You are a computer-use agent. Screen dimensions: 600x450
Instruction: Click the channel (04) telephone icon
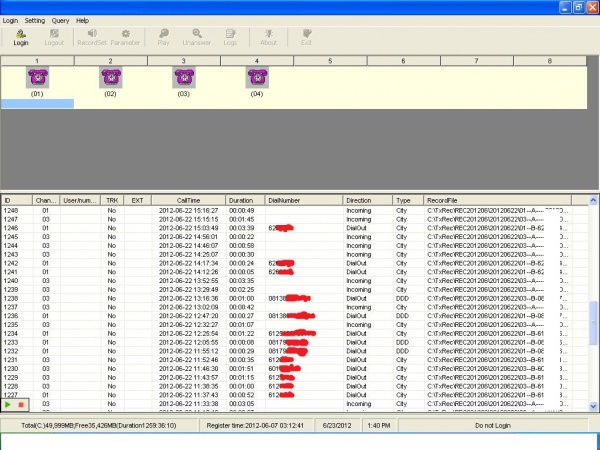coord(257,78)
